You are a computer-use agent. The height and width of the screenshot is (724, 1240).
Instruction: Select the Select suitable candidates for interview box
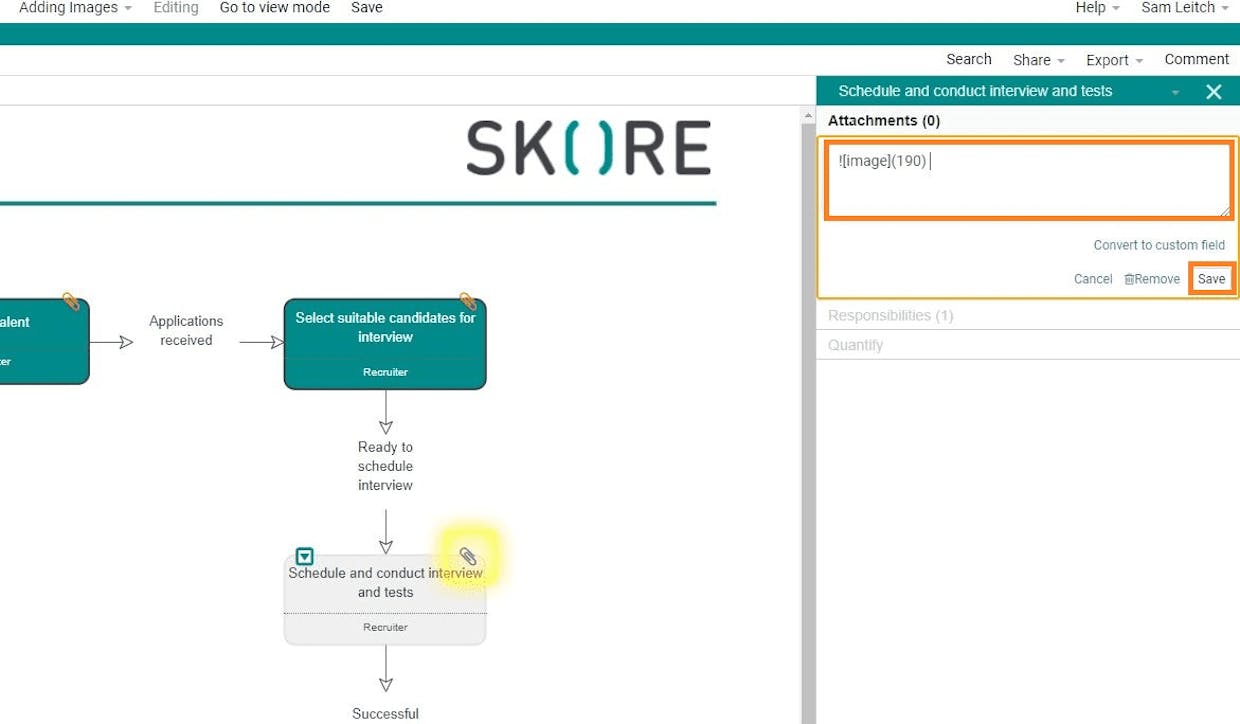click(385, 343)
